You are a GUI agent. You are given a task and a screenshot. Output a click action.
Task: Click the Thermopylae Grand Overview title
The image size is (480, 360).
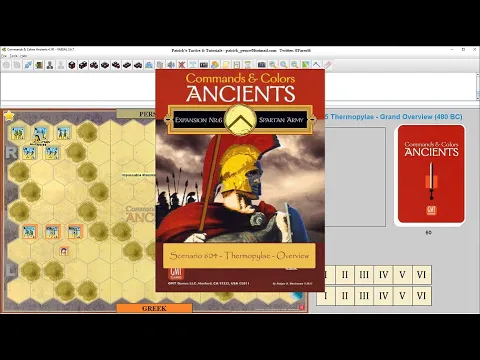[x=394, y=117]
